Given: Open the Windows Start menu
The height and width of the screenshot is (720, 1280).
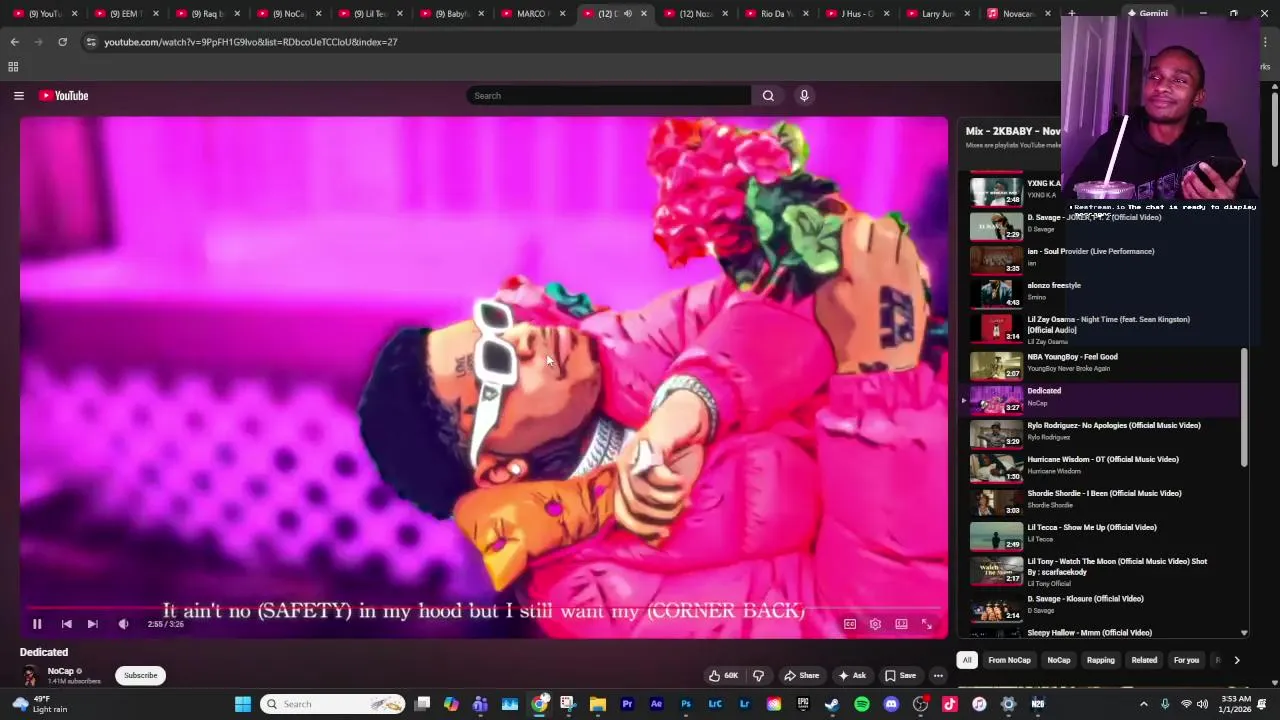Looking at the screenshot, I should point(243,704).
